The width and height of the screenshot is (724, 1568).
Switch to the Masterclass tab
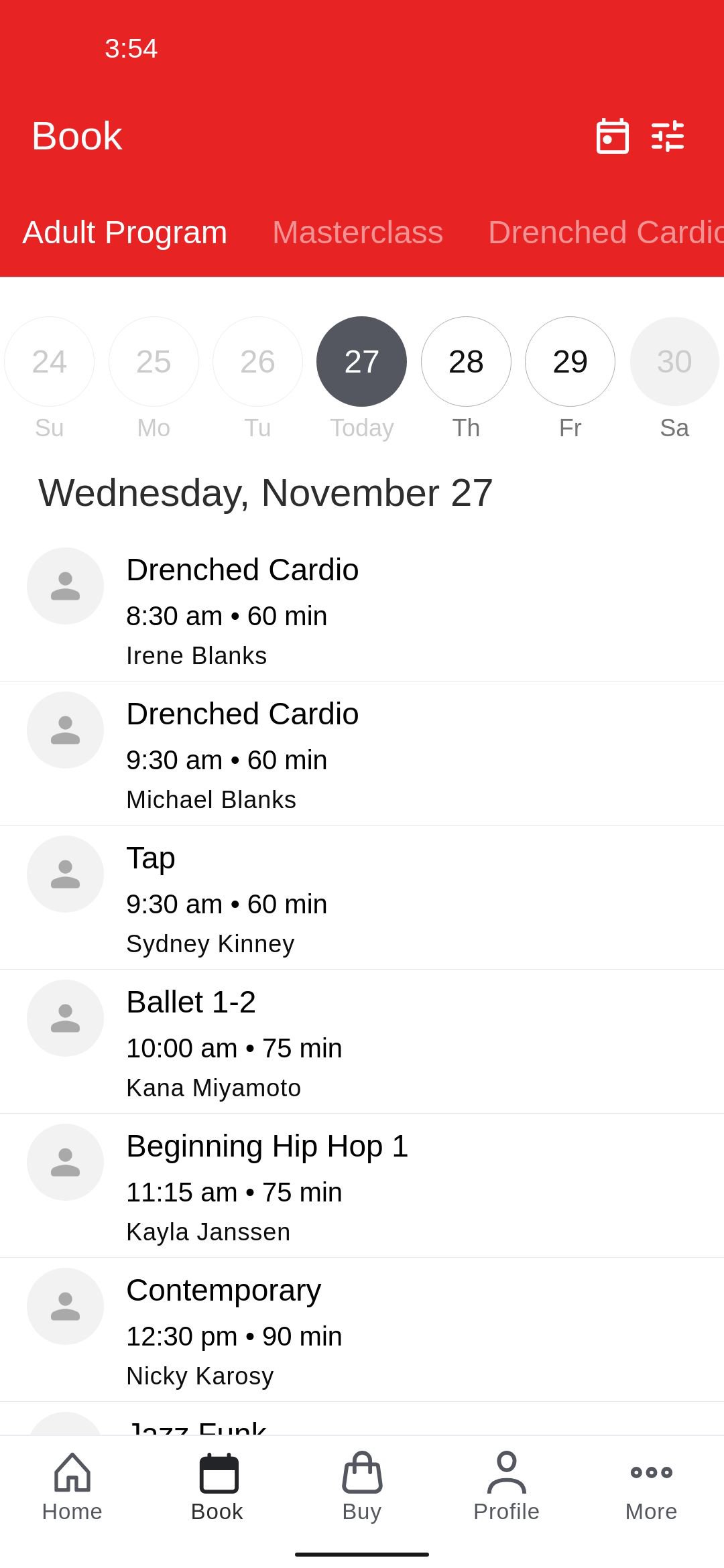point(357,233)
